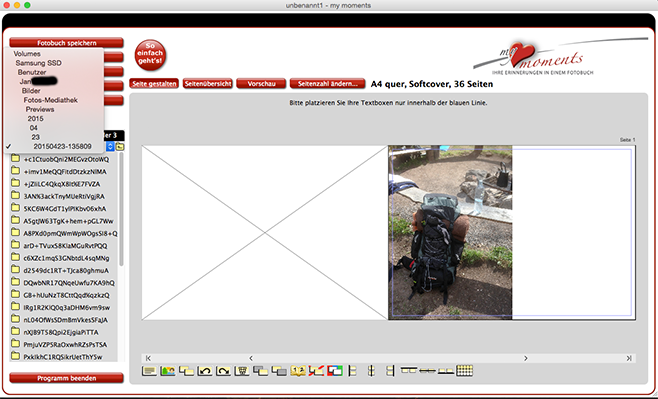Image resolution: width=658 pixels, height=399 pixels.
Task: Open the folder path dropdown stepper
Action: coord(110,146)
